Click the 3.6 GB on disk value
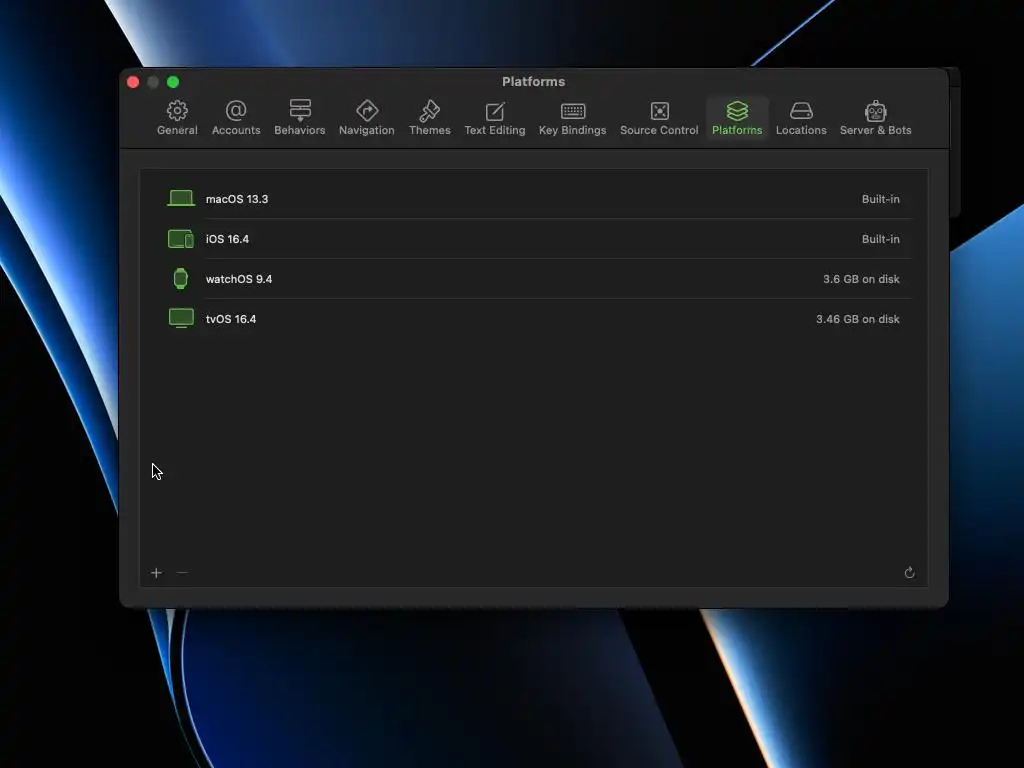The image size is (1024, 768). point(861,279)
